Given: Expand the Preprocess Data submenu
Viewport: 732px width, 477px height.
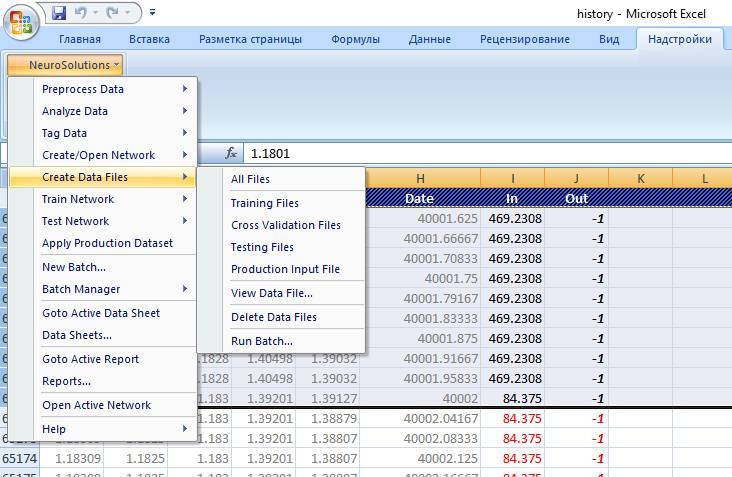Looking at the screenshot, I should tap(102, 89).
